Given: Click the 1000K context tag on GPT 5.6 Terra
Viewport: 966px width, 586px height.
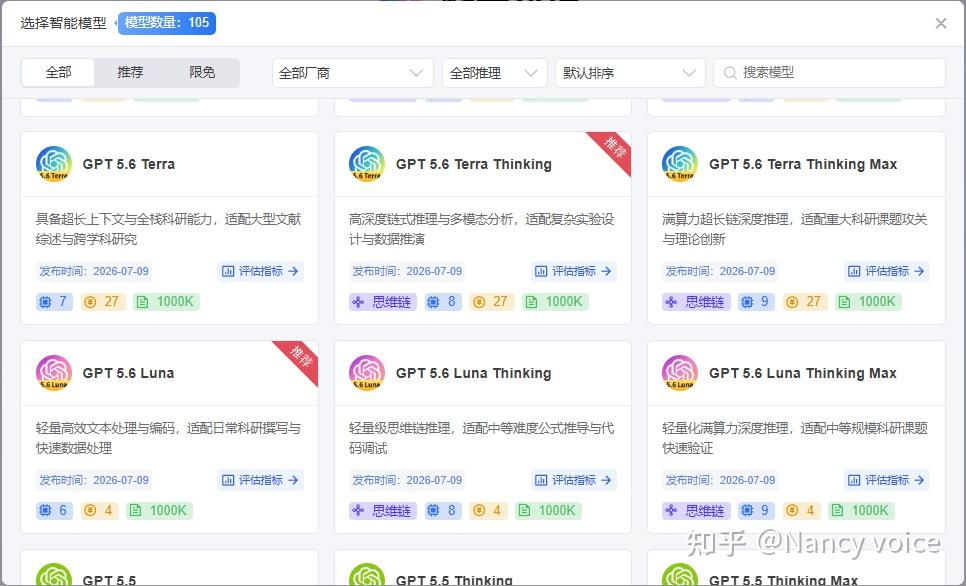Looking at the screenshot, I should 166,301.
